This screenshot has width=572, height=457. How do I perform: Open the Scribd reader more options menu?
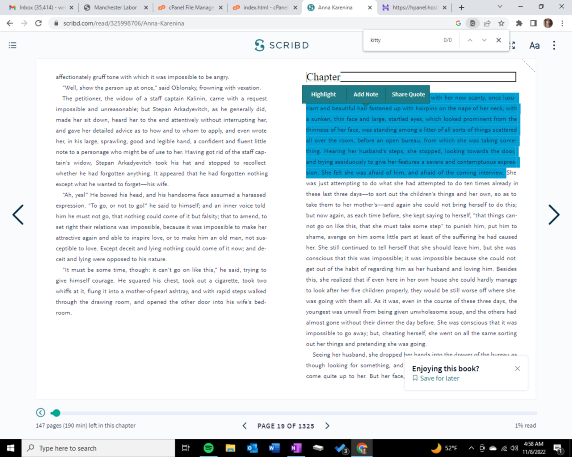[x=554, y=46]
